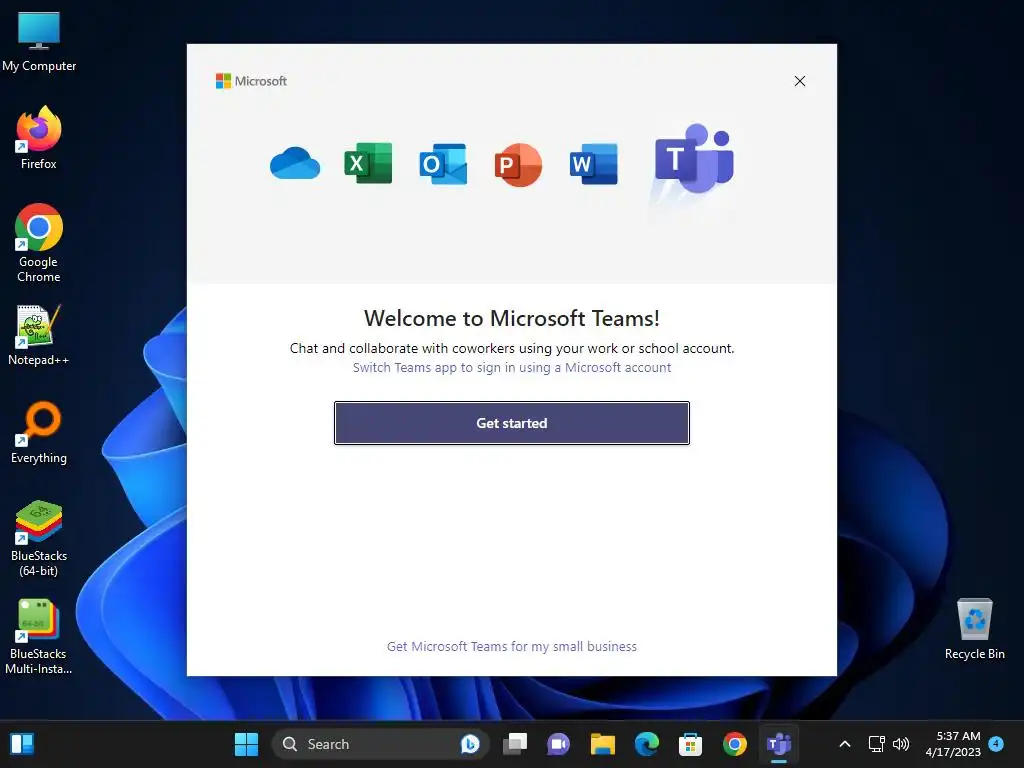Screen dimensions: 1024x768
Task: Click the OneDrive cloud icon in banner
Action: pos(295,163)
